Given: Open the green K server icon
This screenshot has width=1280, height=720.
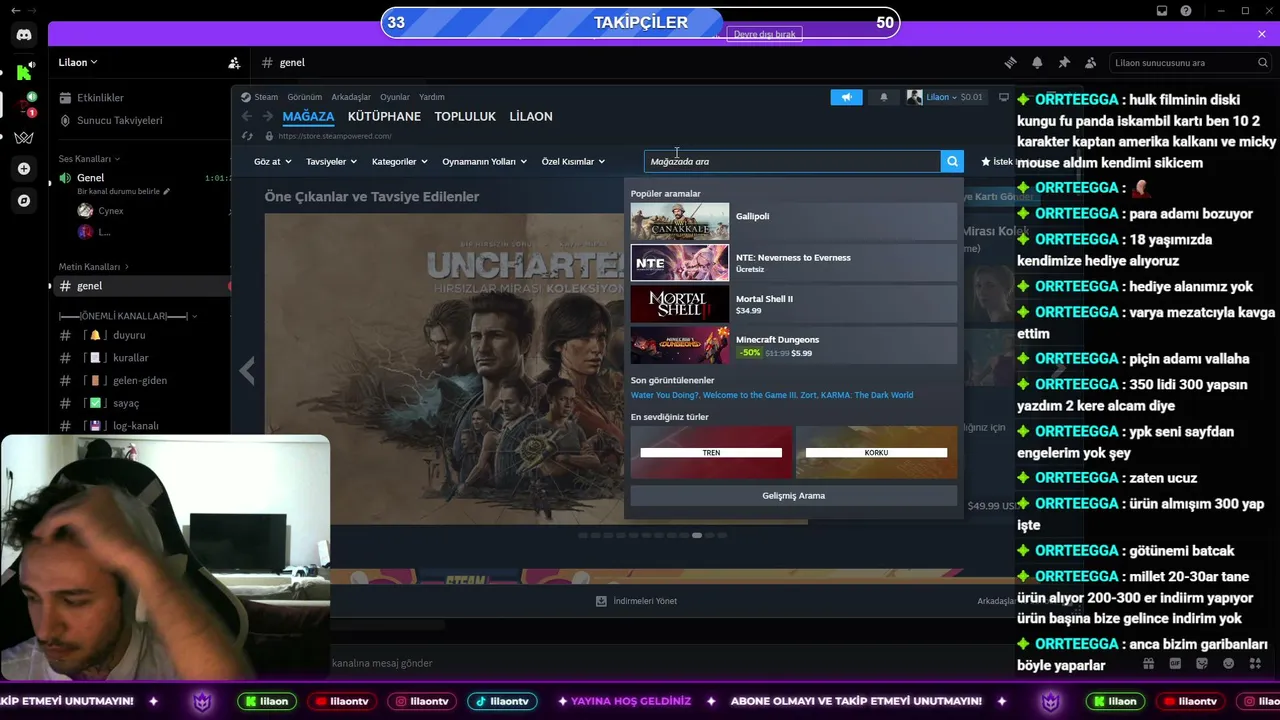Looking at the screenshot, I should point(24,72).
